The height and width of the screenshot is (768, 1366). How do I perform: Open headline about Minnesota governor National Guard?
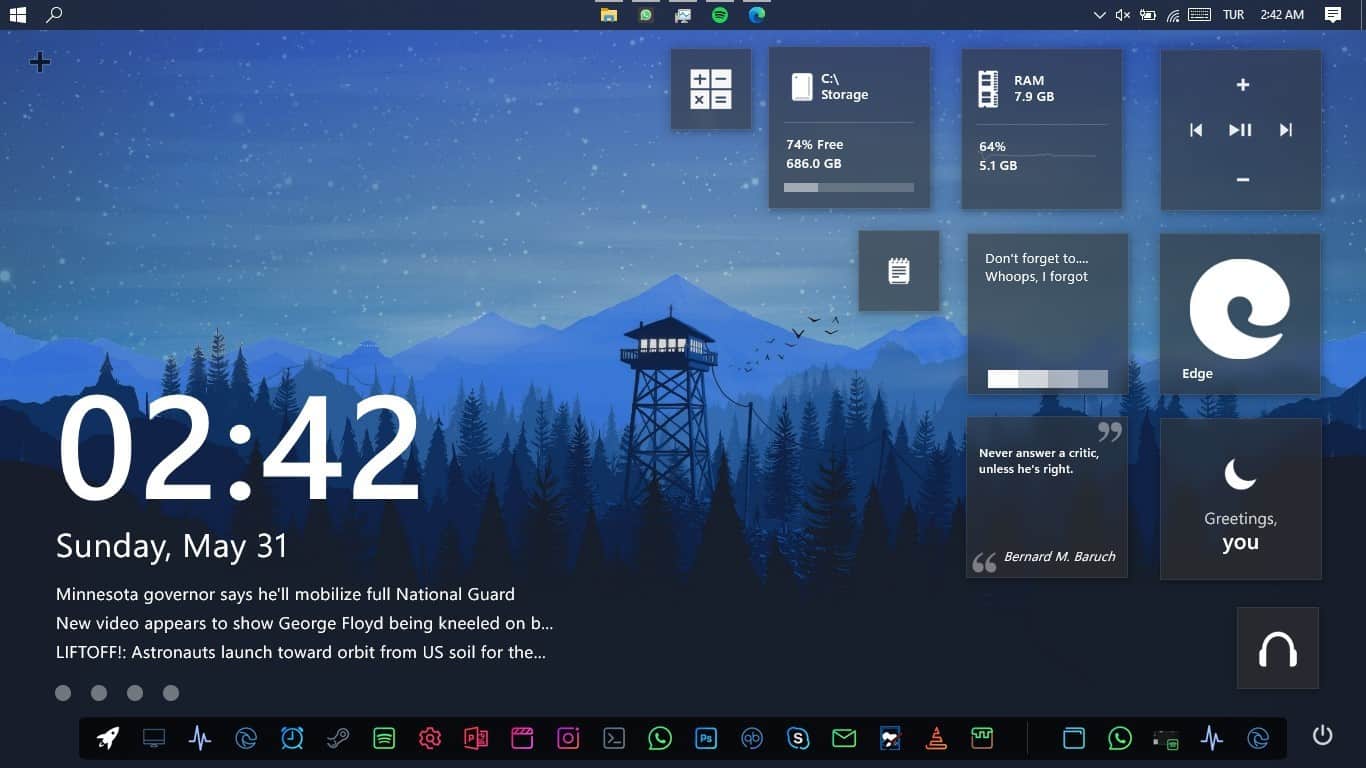[286, 594]
